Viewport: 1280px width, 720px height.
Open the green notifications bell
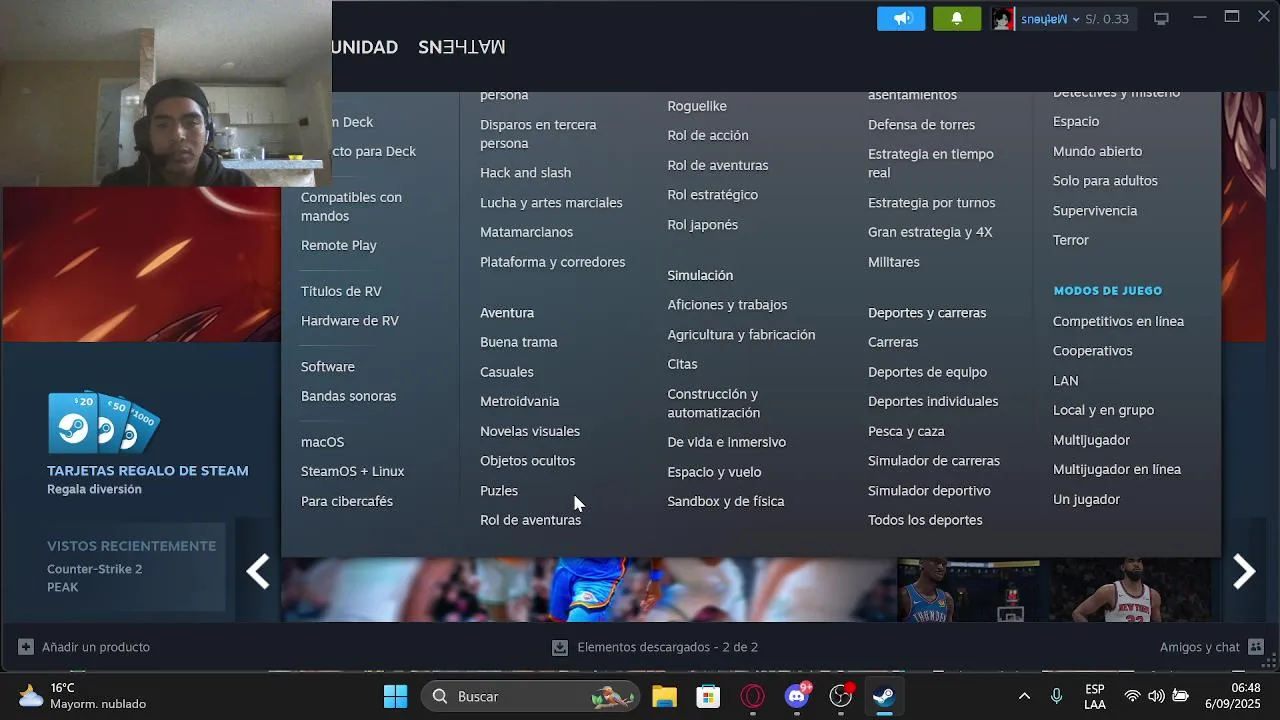957,19
